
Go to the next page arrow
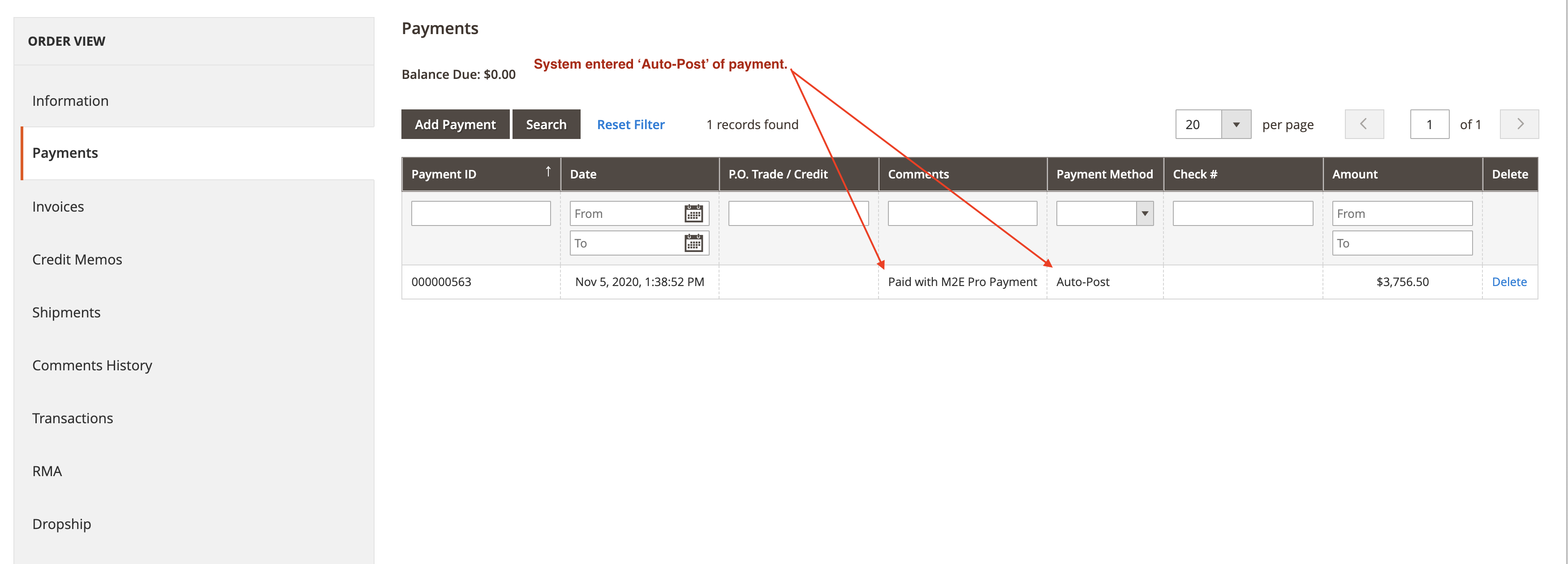tap(1519, 124)
